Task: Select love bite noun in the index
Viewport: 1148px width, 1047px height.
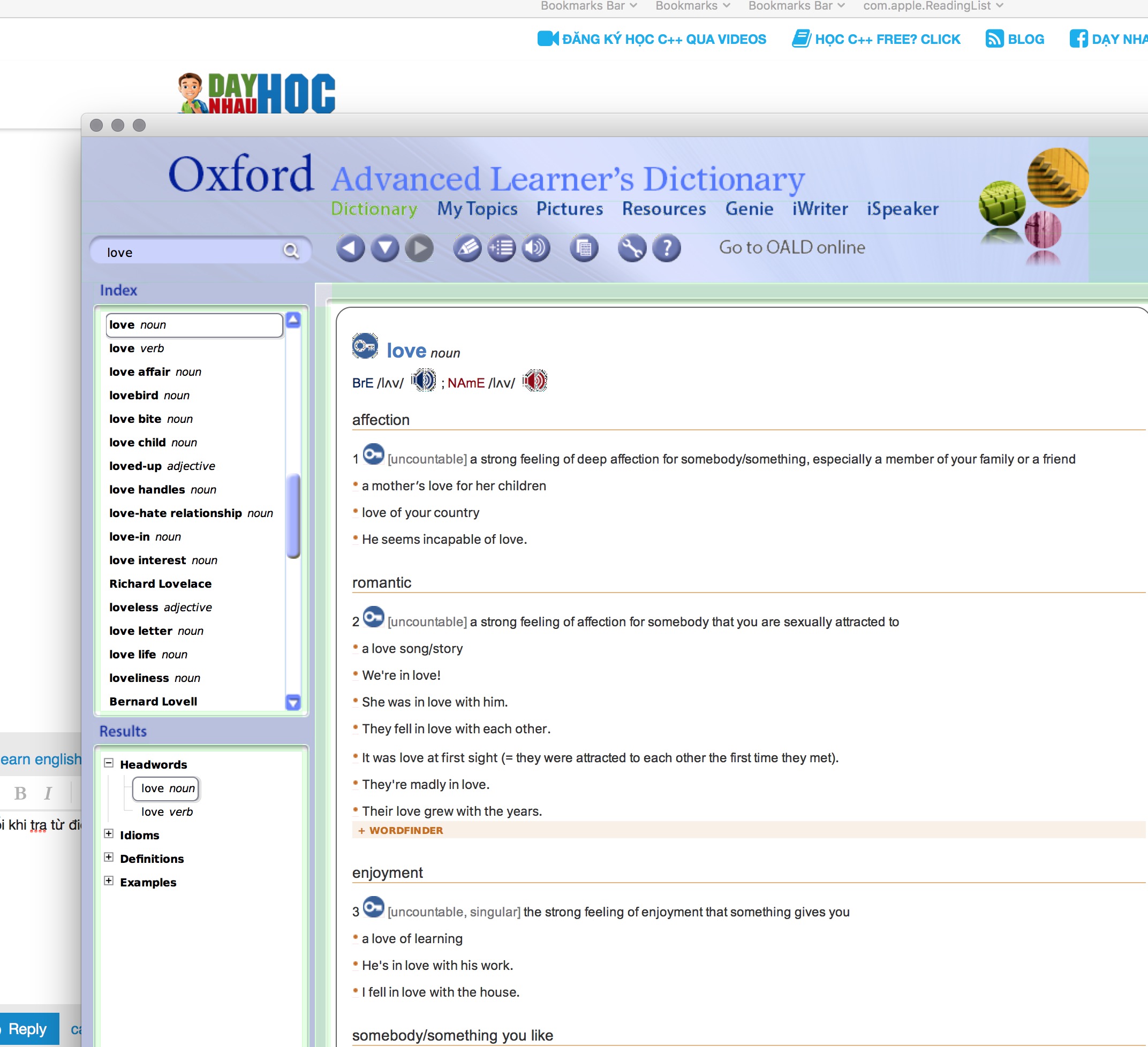Action: click(x=151, y=419)
